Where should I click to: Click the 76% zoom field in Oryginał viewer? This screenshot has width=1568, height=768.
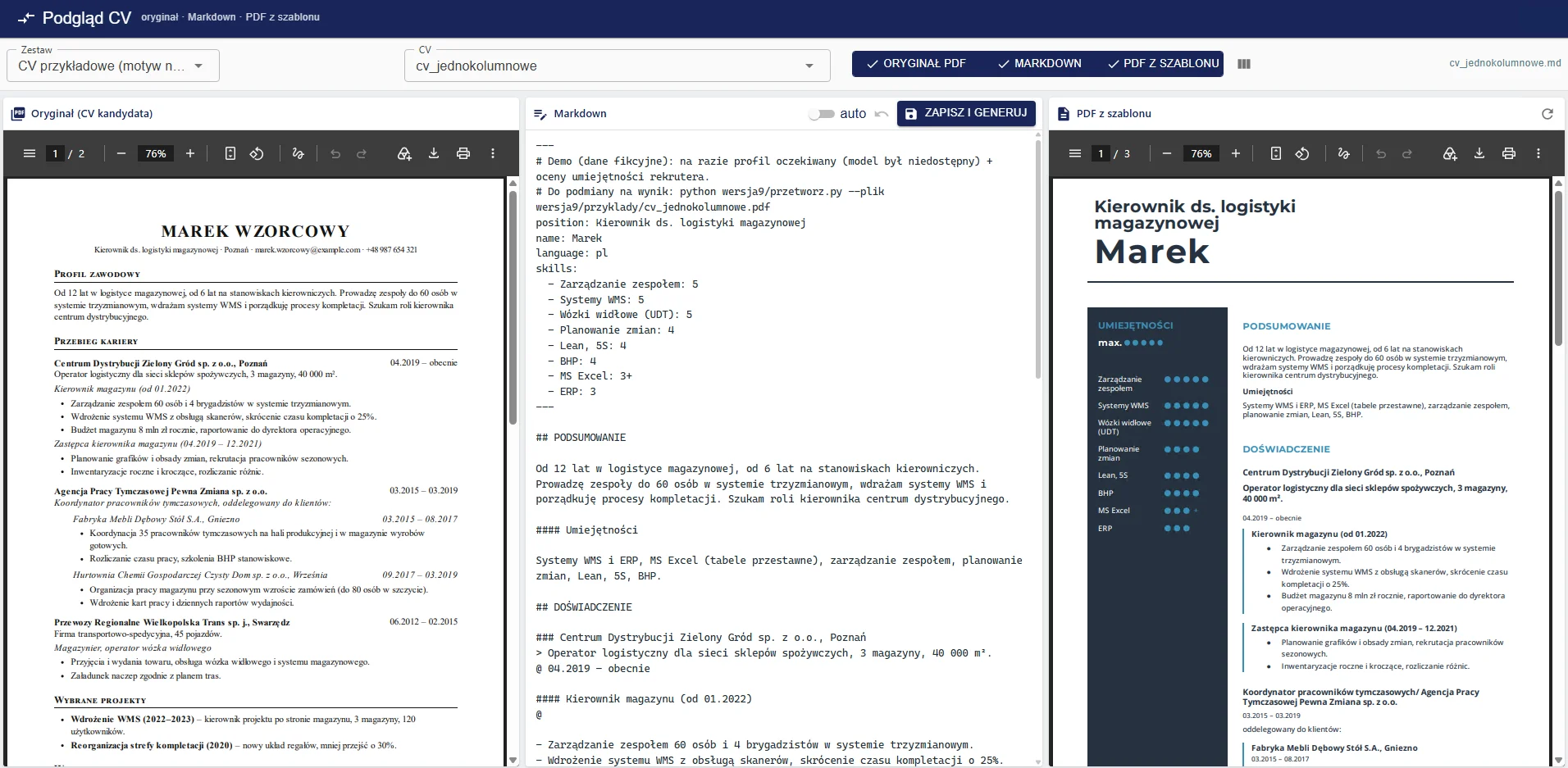pyautogui.click(x=156, y=153)
